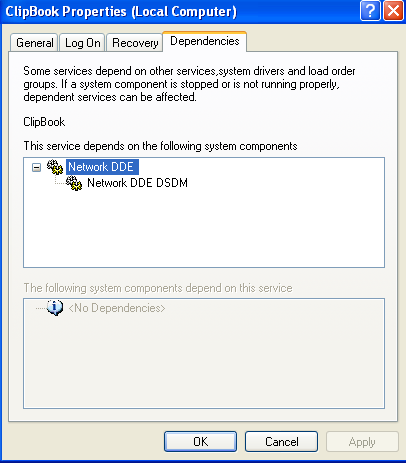Switch to the General tab
The height and width of the screenshot is (463, 407).
(34, 43)
